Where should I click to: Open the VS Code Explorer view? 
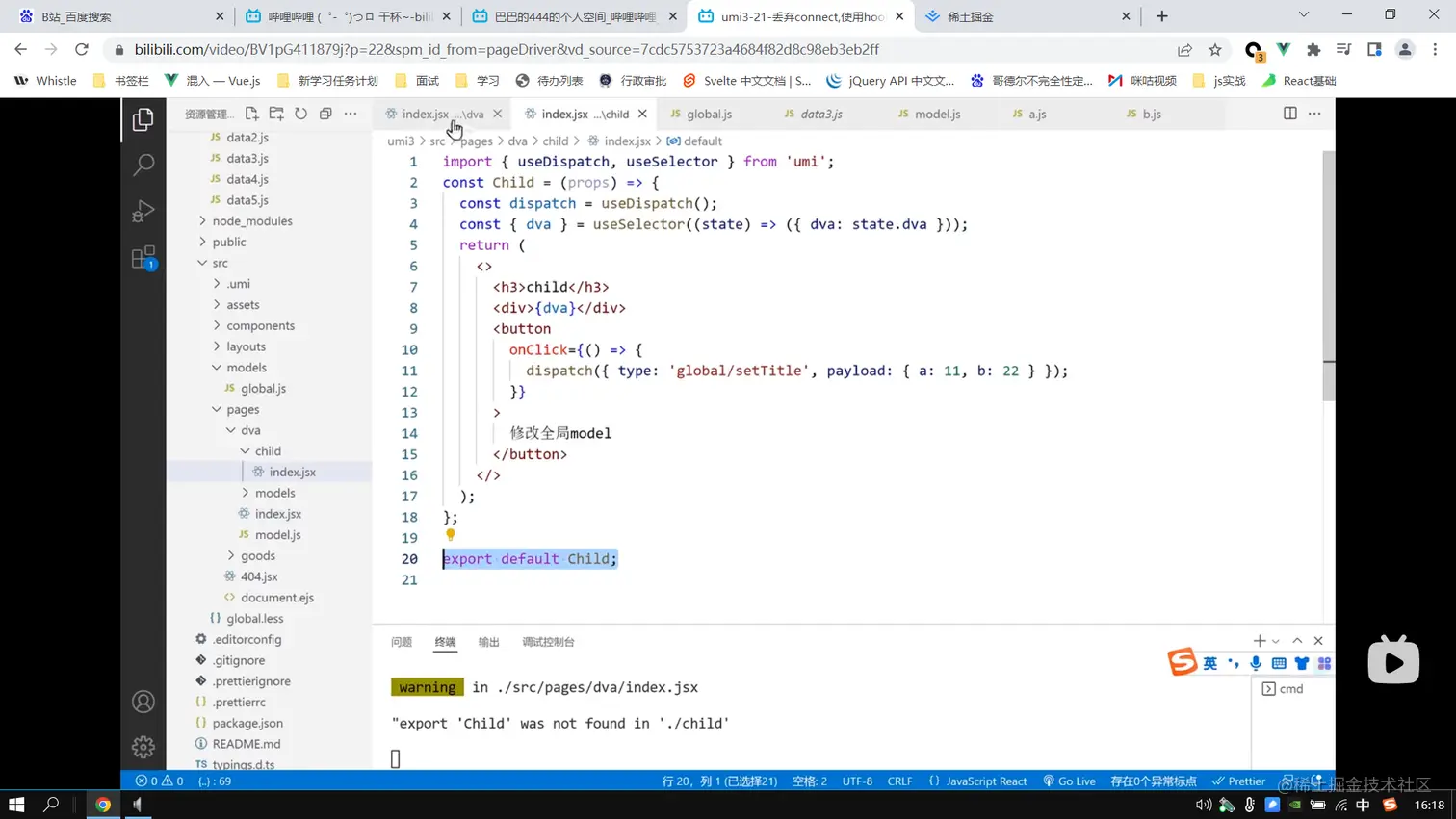[x=143, y=119]
